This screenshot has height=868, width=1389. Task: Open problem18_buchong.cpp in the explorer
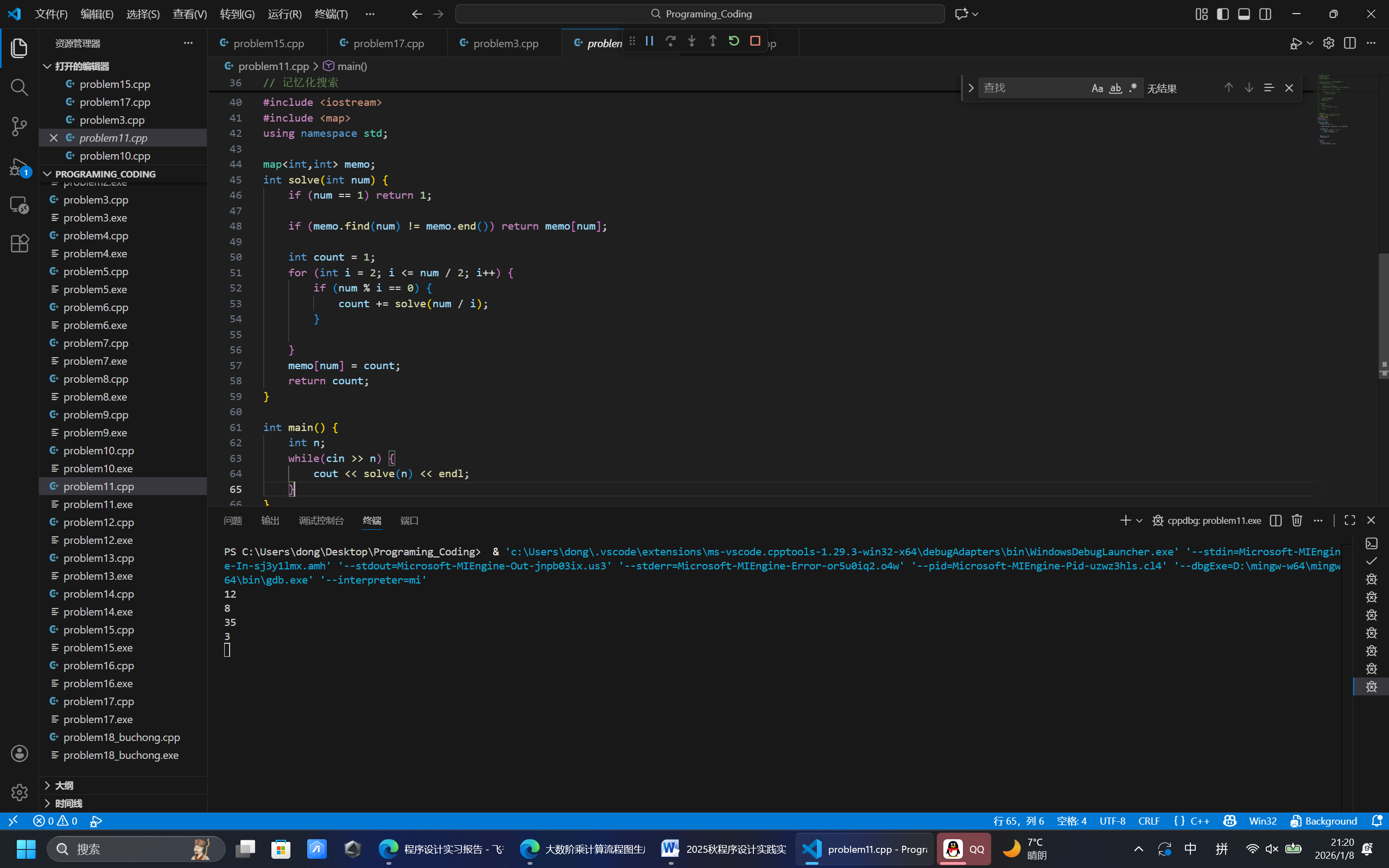(122, 737)
